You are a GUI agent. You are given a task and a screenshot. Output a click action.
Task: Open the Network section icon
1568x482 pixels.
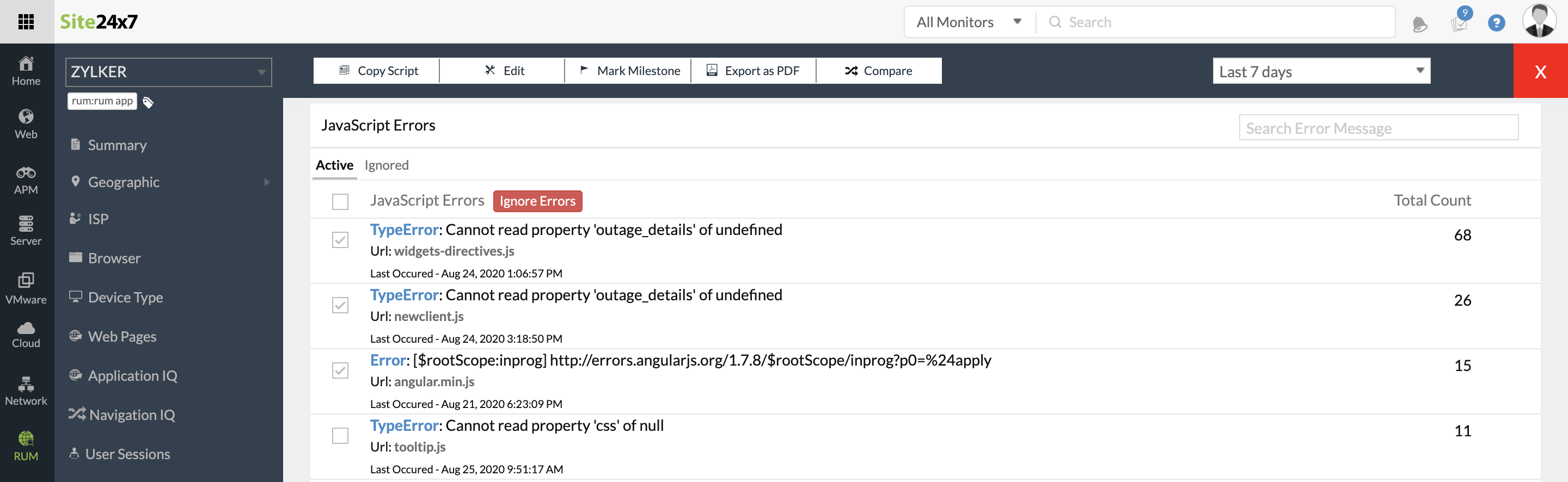click(x=26, y=391)
